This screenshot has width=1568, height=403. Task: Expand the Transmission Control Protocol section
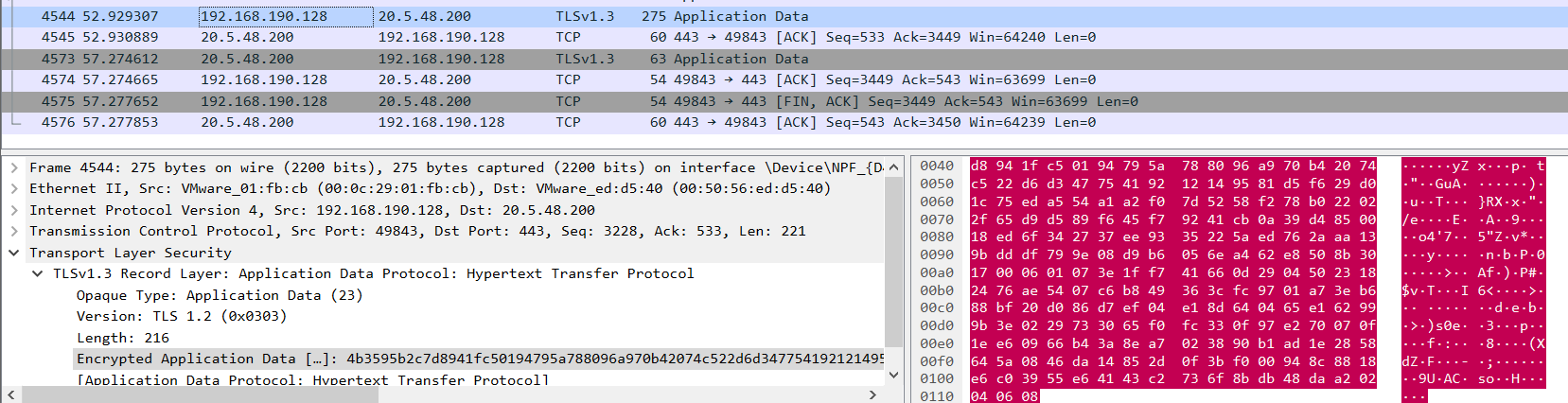pyautogui.click(x=14, y=231)
